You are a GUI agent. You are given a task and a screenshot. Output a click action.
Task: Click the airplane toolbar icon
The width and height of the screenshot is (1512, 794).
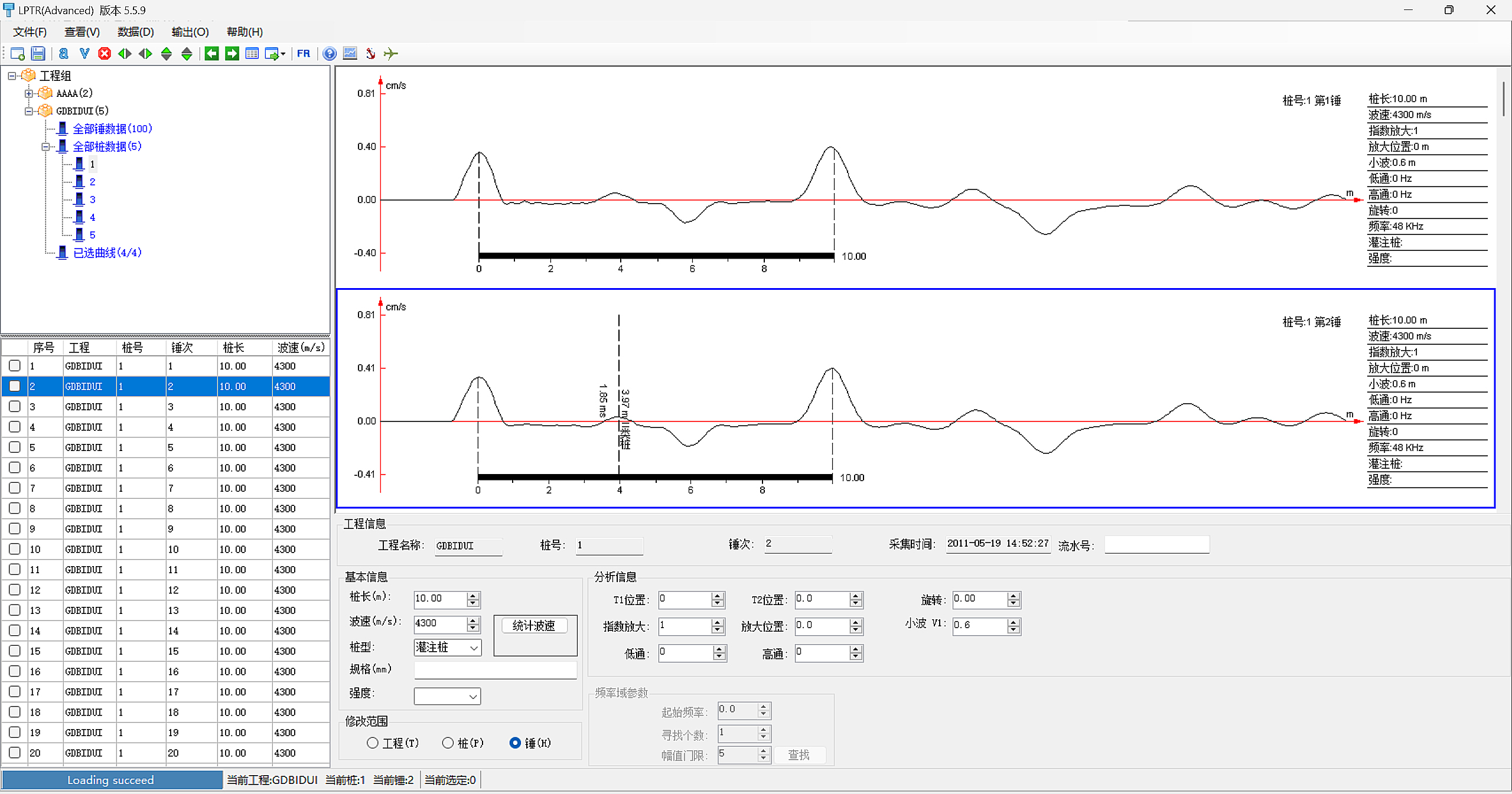tap(390, 54)
